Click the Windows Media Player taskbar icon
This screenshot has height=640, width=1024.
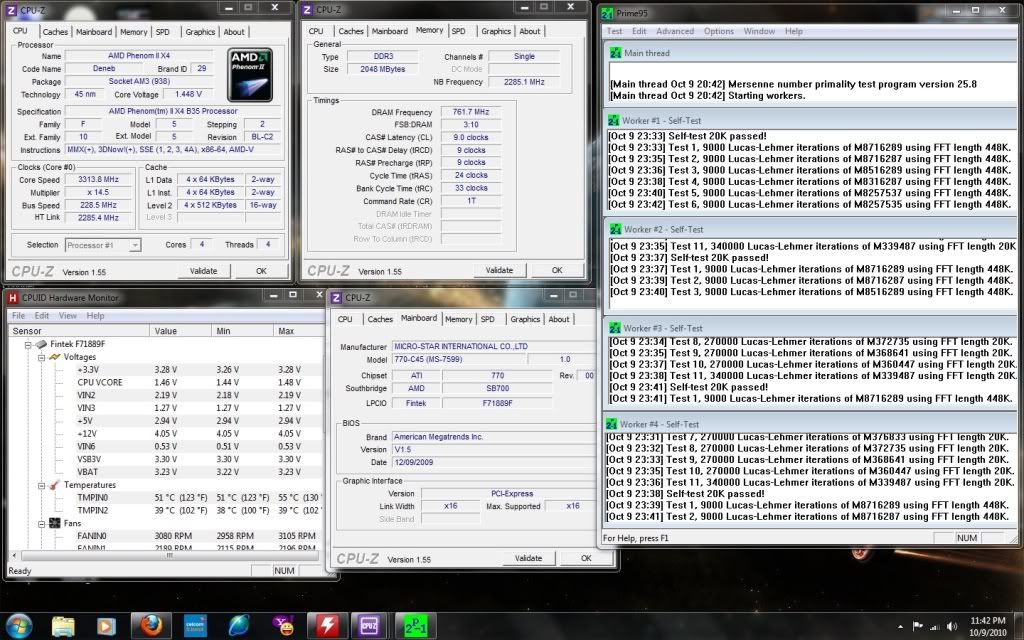pos(106,625)
